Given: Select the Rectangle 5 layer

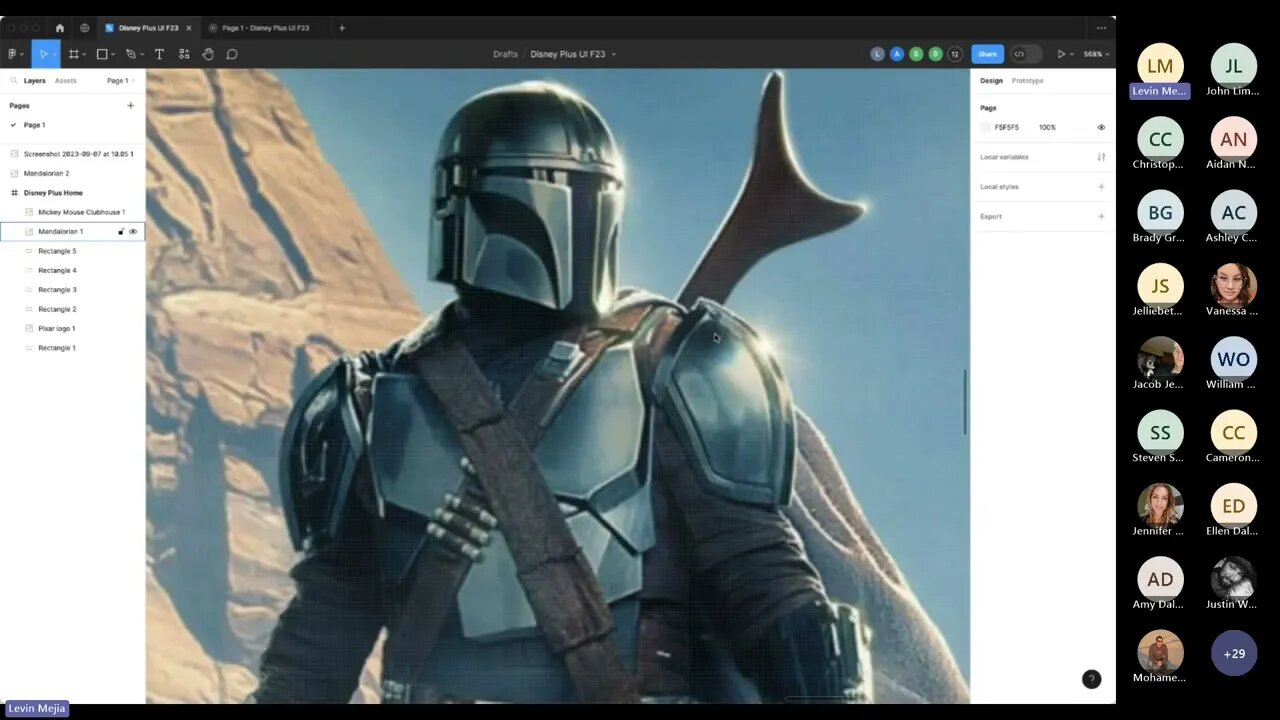Looking at the screenshot, I should click(72, 251).
